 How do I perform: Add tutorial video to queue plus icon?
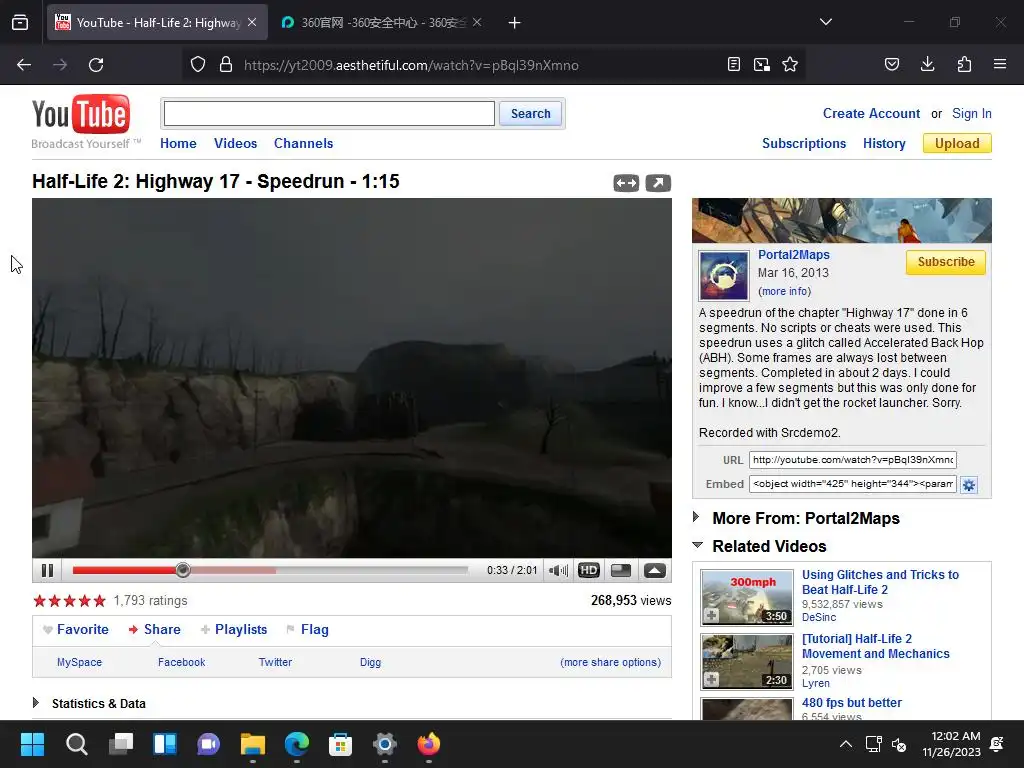[711, 679]
